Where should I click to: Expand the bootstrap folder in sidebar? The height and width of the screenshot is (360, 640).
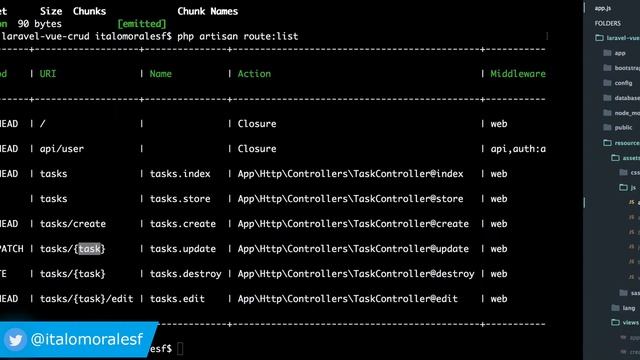[621, 68]
